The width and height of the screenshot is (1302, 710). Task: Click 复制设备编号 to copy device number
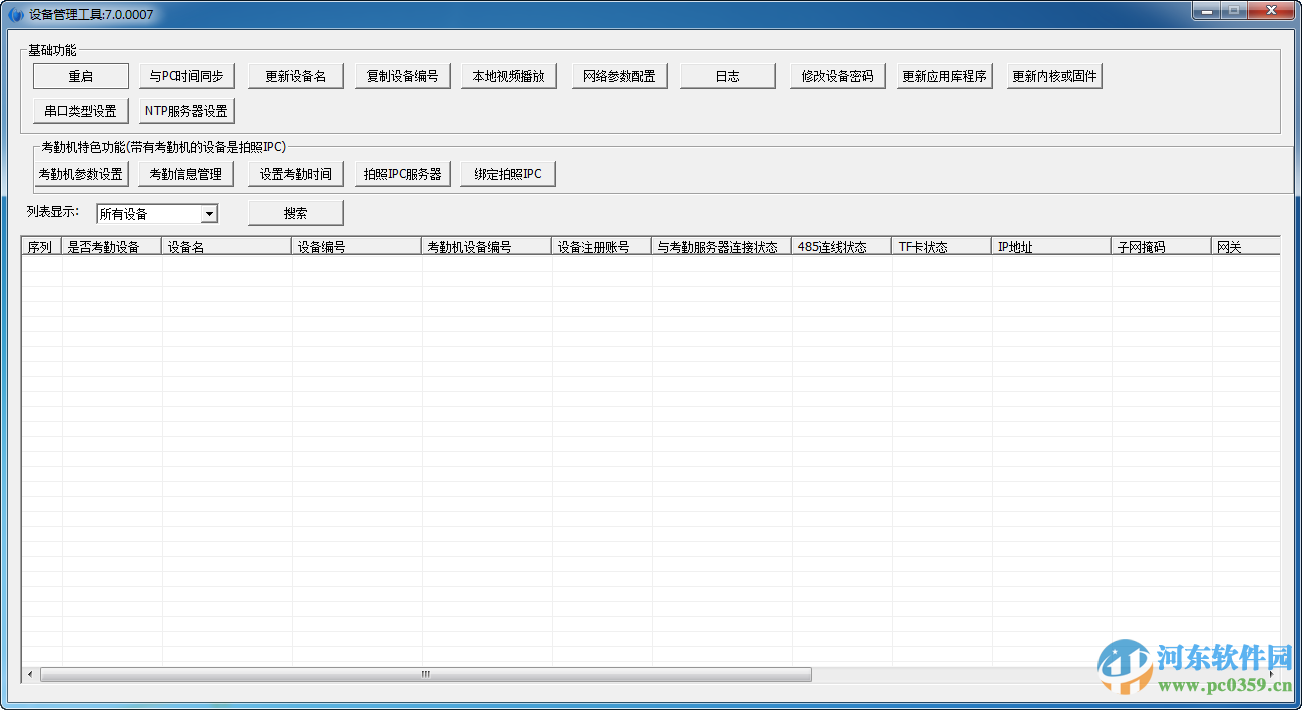(403, 75)
